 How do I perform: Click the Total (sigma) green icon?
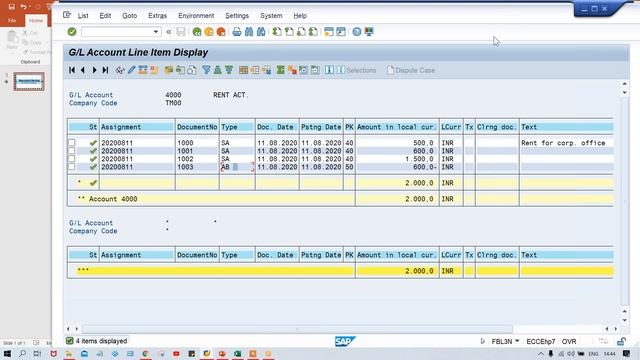(x=280, y=70)
